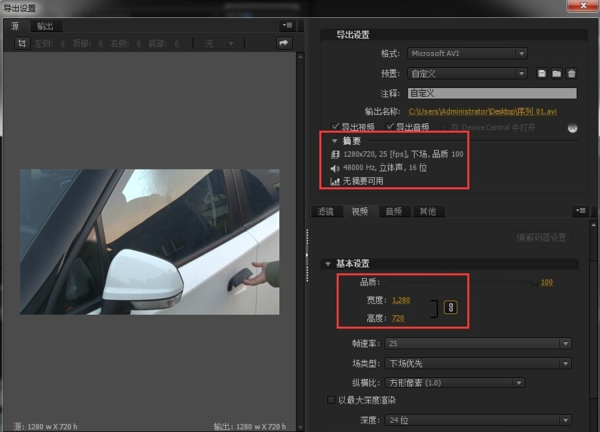
Task: Open the settings tabs panel menu icon
Action: coord(580,211)
